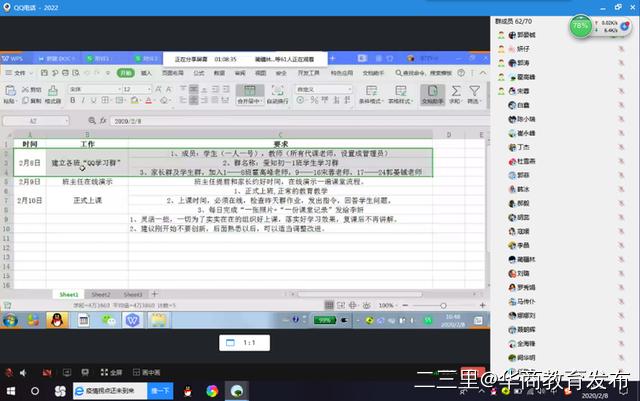Click the sheet horizontal scrollbar
Image resolution: width=640 pixels, height=401 pixels.
pos(360,294)
